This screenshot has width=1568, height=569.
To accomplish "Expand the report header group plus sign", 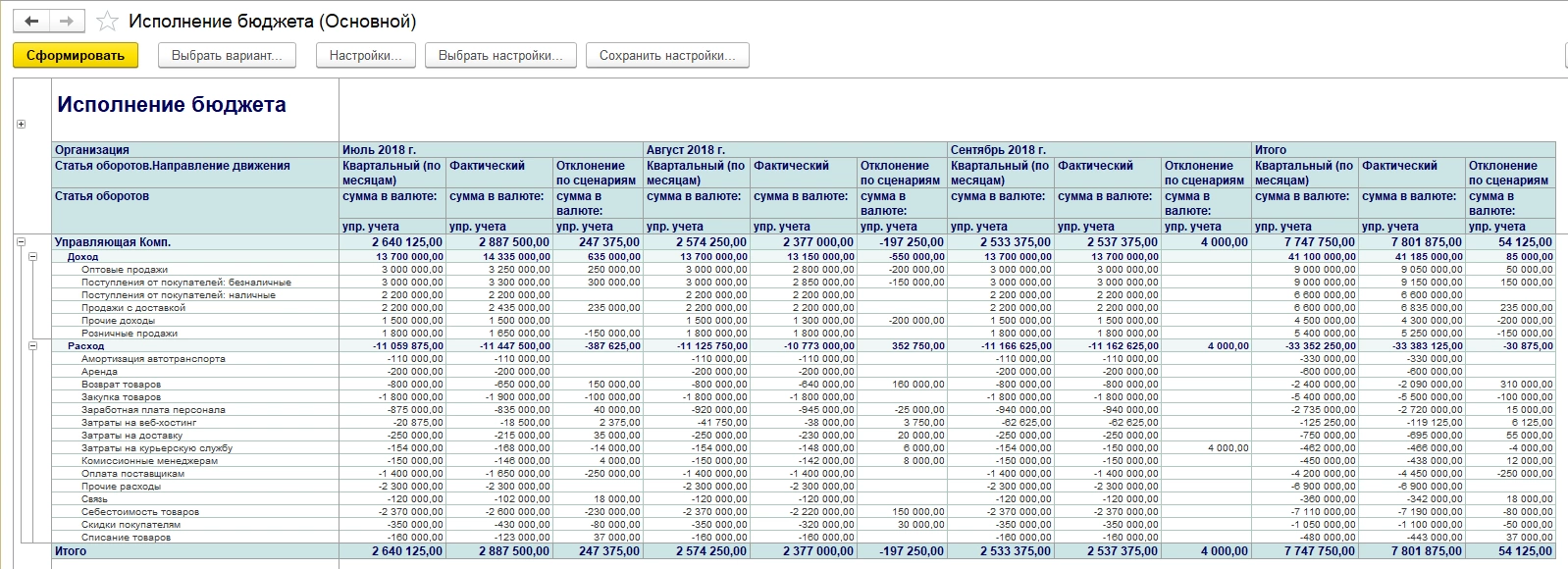I will pyautogui.click(x=21, y=125).
